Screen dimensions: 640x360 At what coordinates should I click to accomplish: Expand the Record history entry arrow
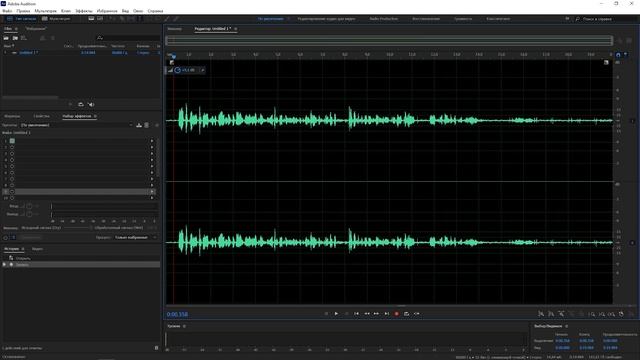(4, 264)
